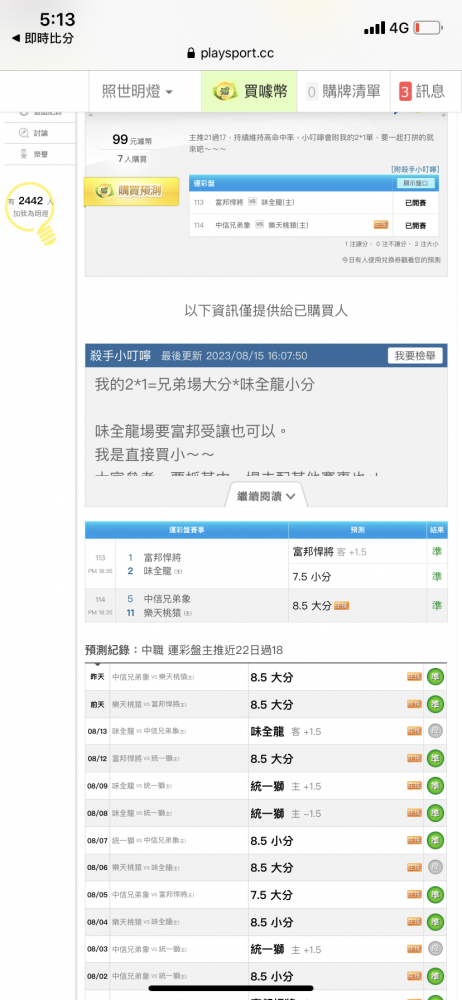Click the 主推 badge on the 08/13 row
Viewport: 462px width, 1000px height.
pos(415,731)
